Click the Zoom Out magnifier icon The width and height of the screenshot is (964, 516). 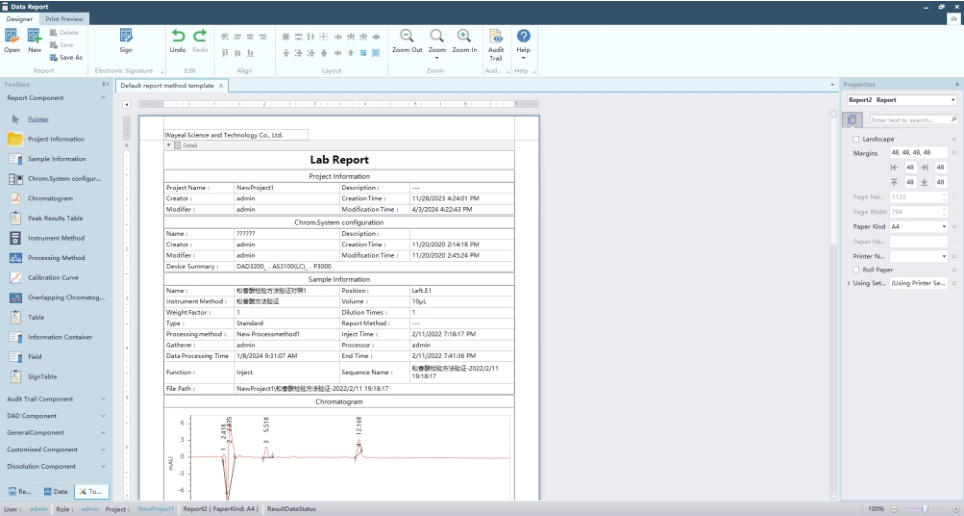407,36
